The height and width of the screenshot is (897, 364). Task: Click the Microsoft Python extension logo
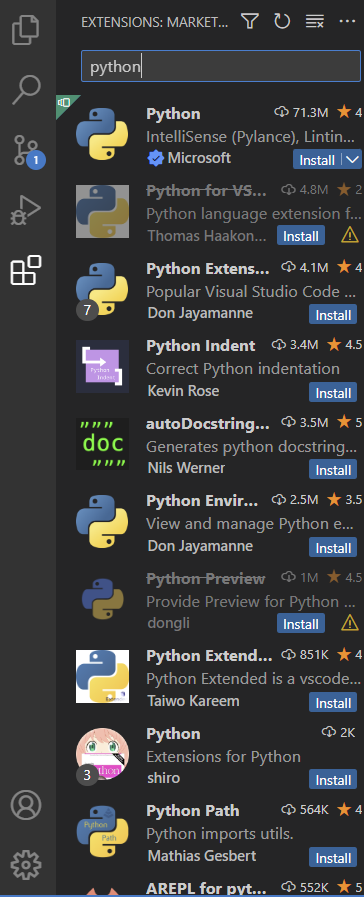(x=102, y=134)
